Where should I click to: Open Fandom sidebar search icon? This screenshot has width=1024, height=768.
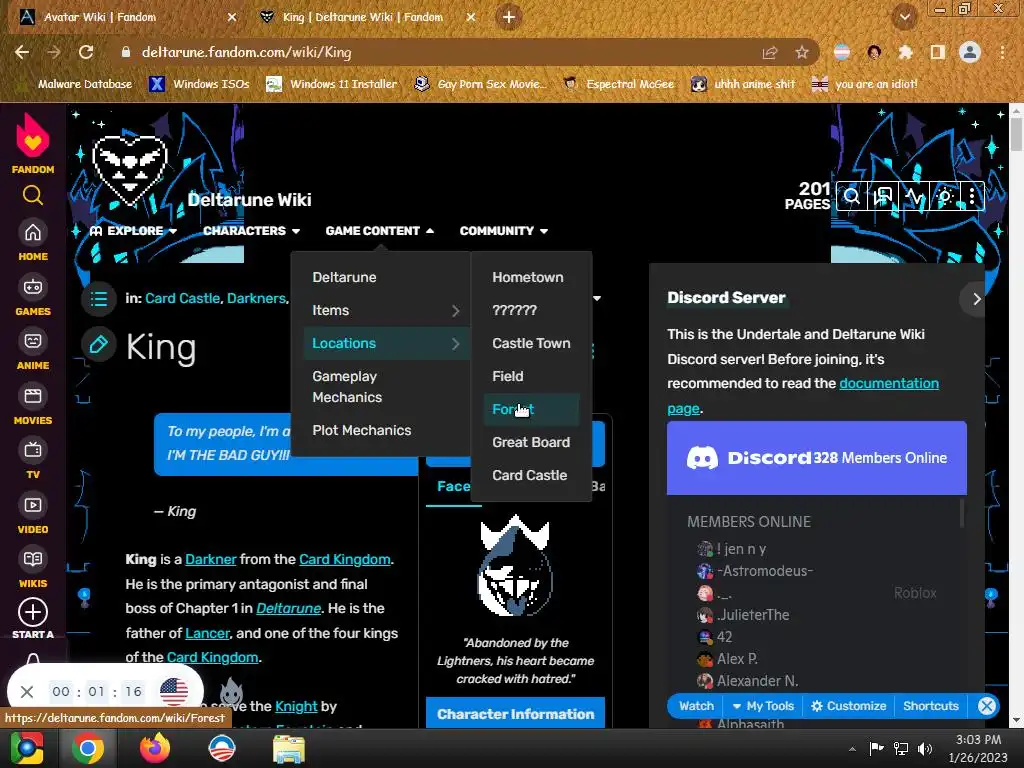[33, 195]
